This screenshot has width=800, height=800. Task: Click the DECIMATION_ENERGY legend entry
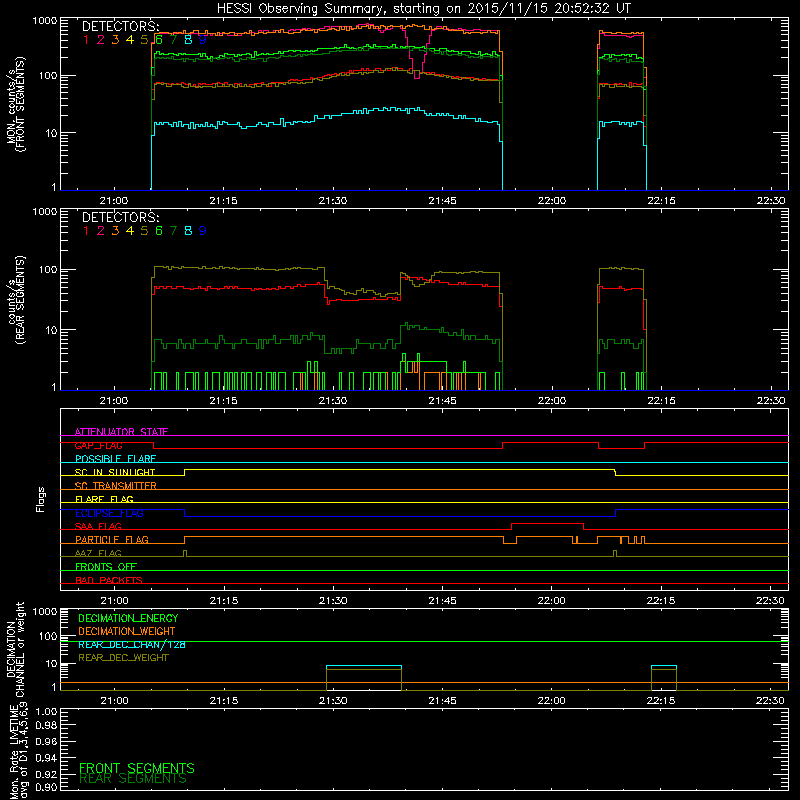pyautogui.click(x=128, y=618)
